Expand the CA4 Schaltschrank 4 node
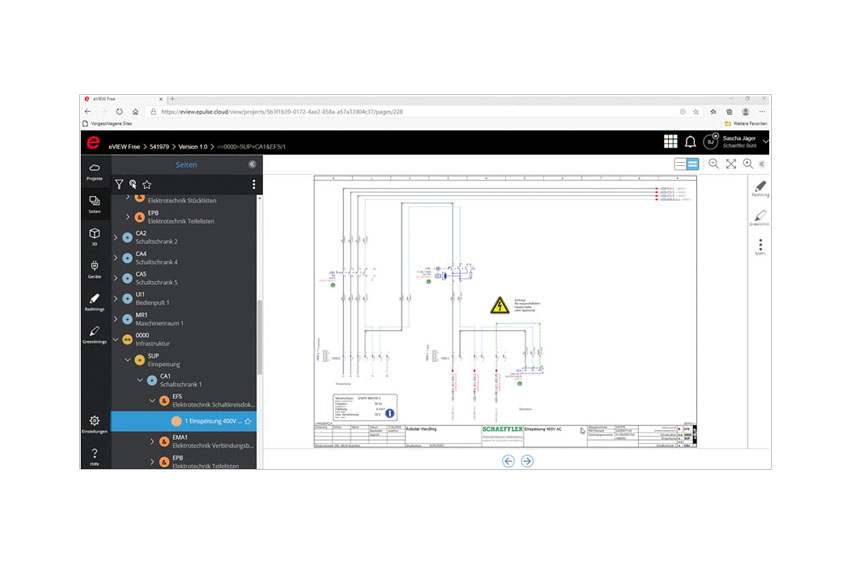The image size is (850, 567). click(x=115, y=257)
